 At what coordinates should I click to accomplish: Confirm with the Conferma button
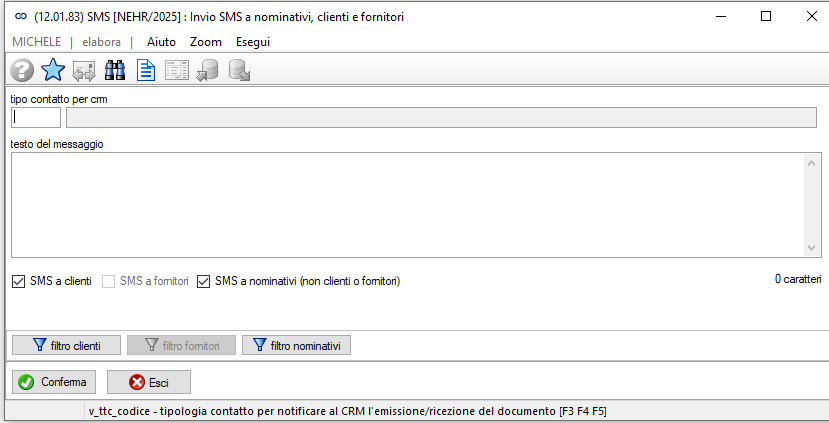tap(54, 382)
